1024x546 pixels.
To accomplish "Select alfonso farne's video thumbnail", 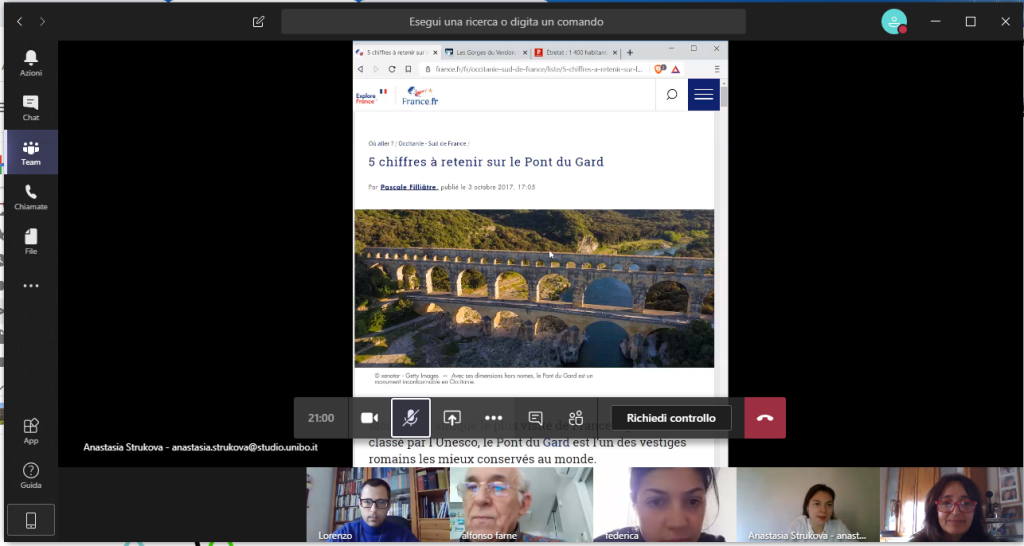I will (521, 504).
